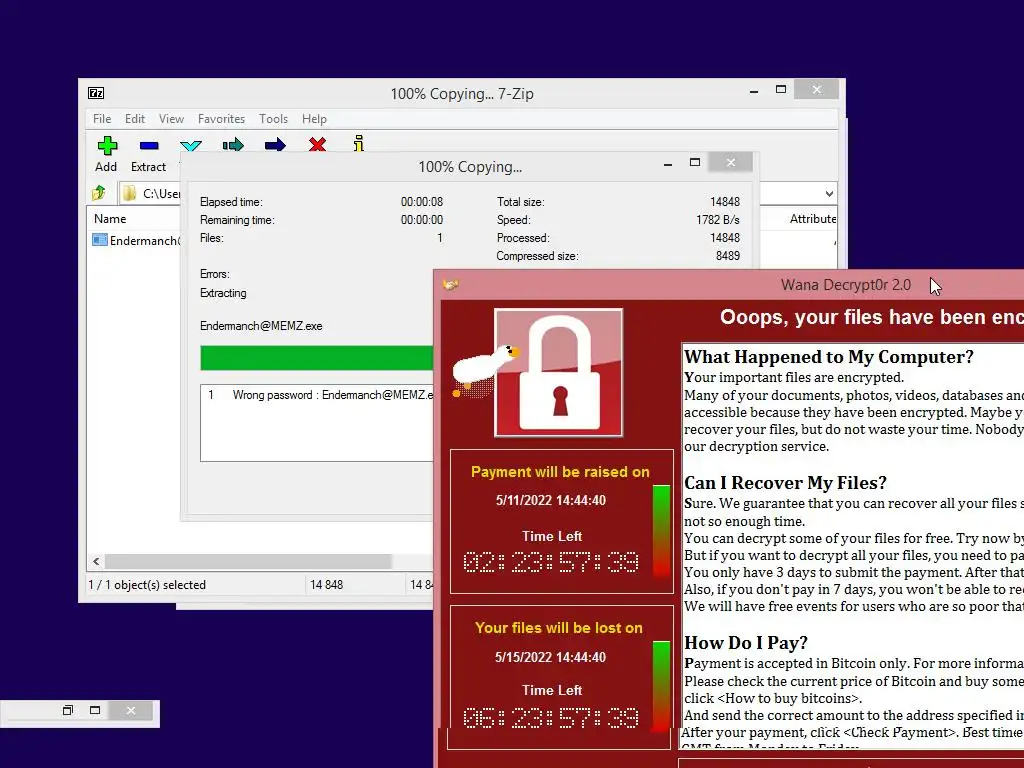Click the 02:23:57:39 countdown timer
This screenshot has height=768, width=1024.
[551, 562]
